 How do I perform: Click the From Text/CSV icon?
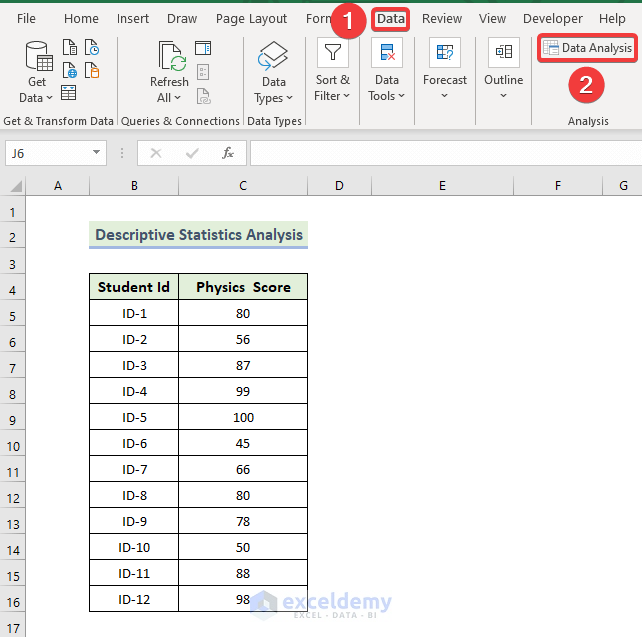(69, 47)
